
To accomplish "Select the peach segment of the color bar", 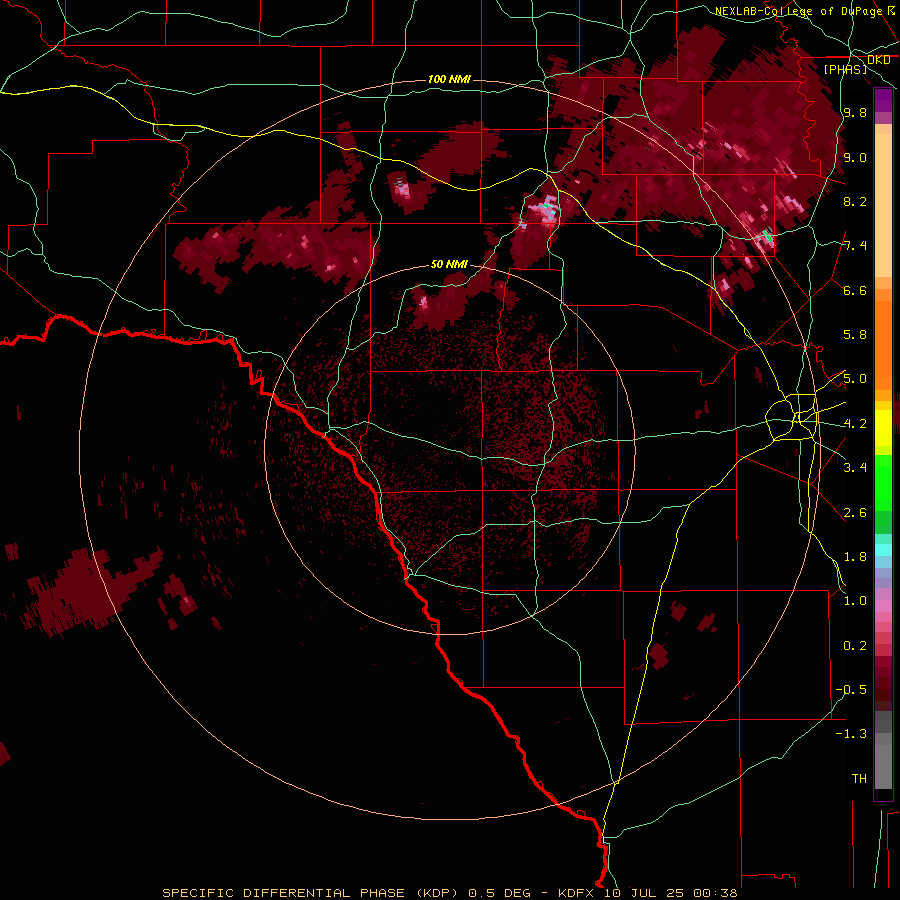I will point(883,207).
